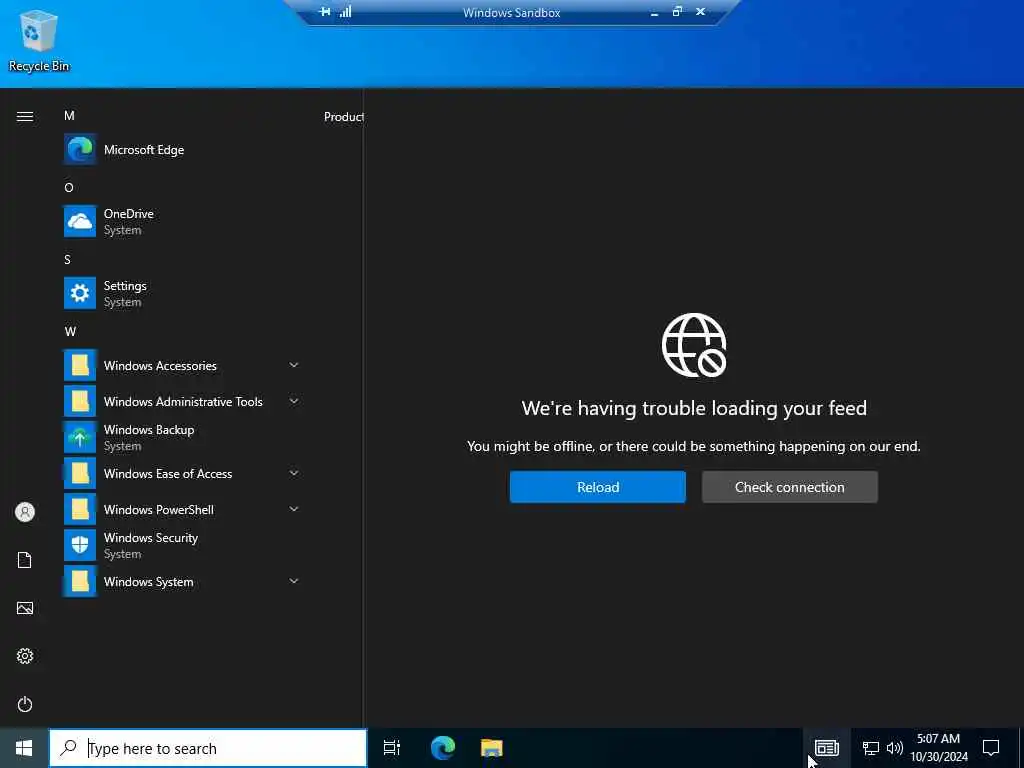
Task: Open File Explorer from the taskbar
Action: click(492, 748)
